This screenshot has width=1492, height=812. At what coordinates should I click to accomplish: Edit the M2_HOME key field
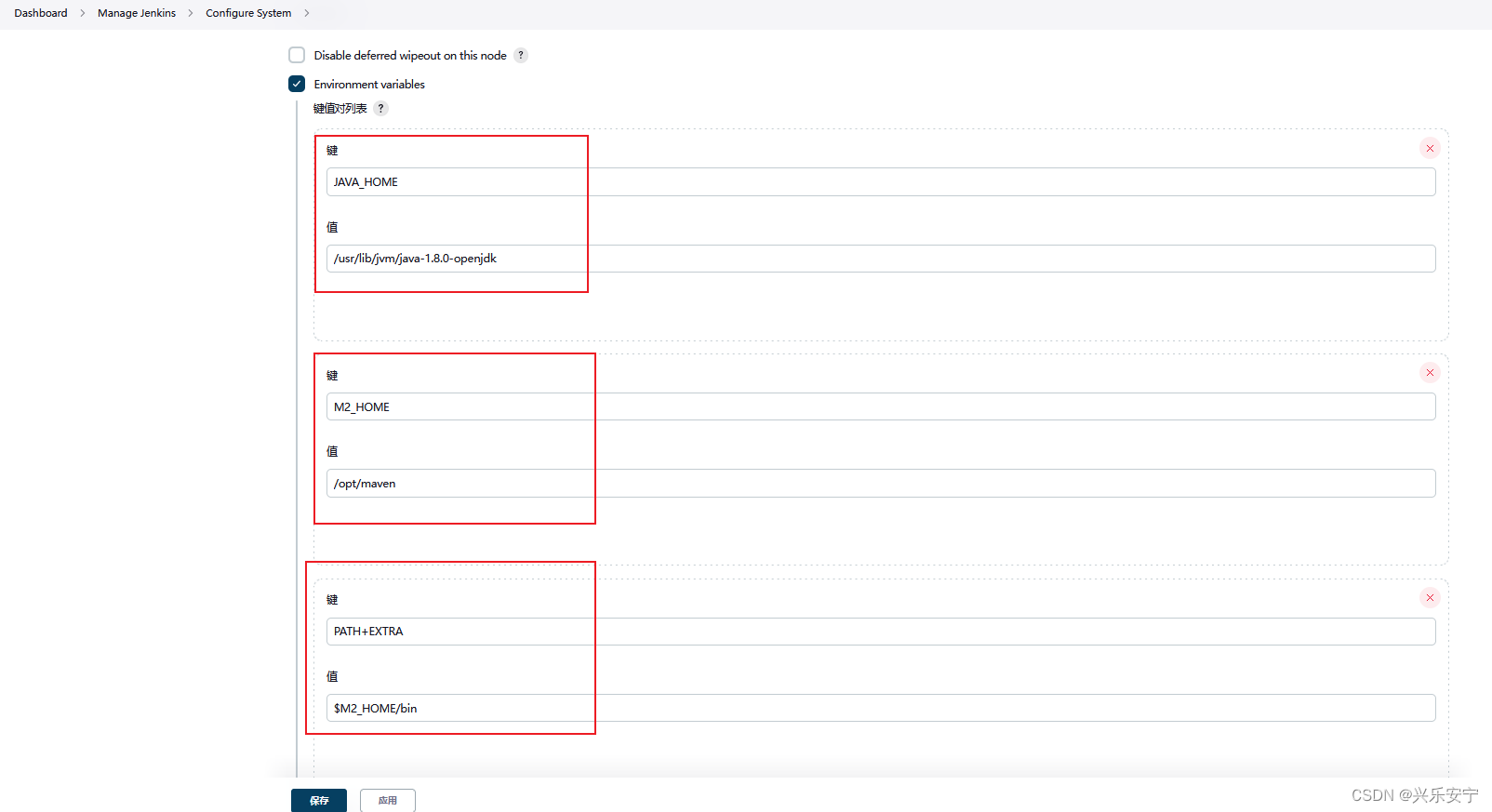tap(881, 406)
